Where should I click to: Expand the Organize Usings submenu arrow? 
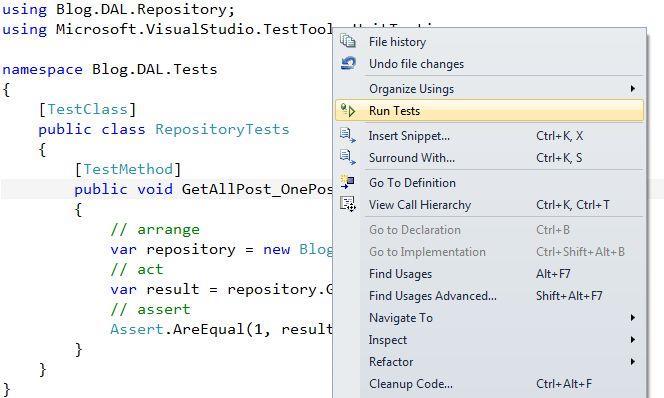[632, 88]
